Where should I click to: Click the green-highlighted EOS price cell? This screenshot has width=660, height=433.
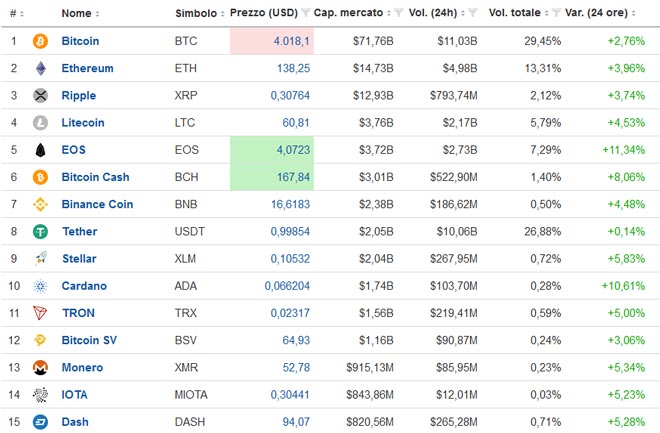coord(270,150)
